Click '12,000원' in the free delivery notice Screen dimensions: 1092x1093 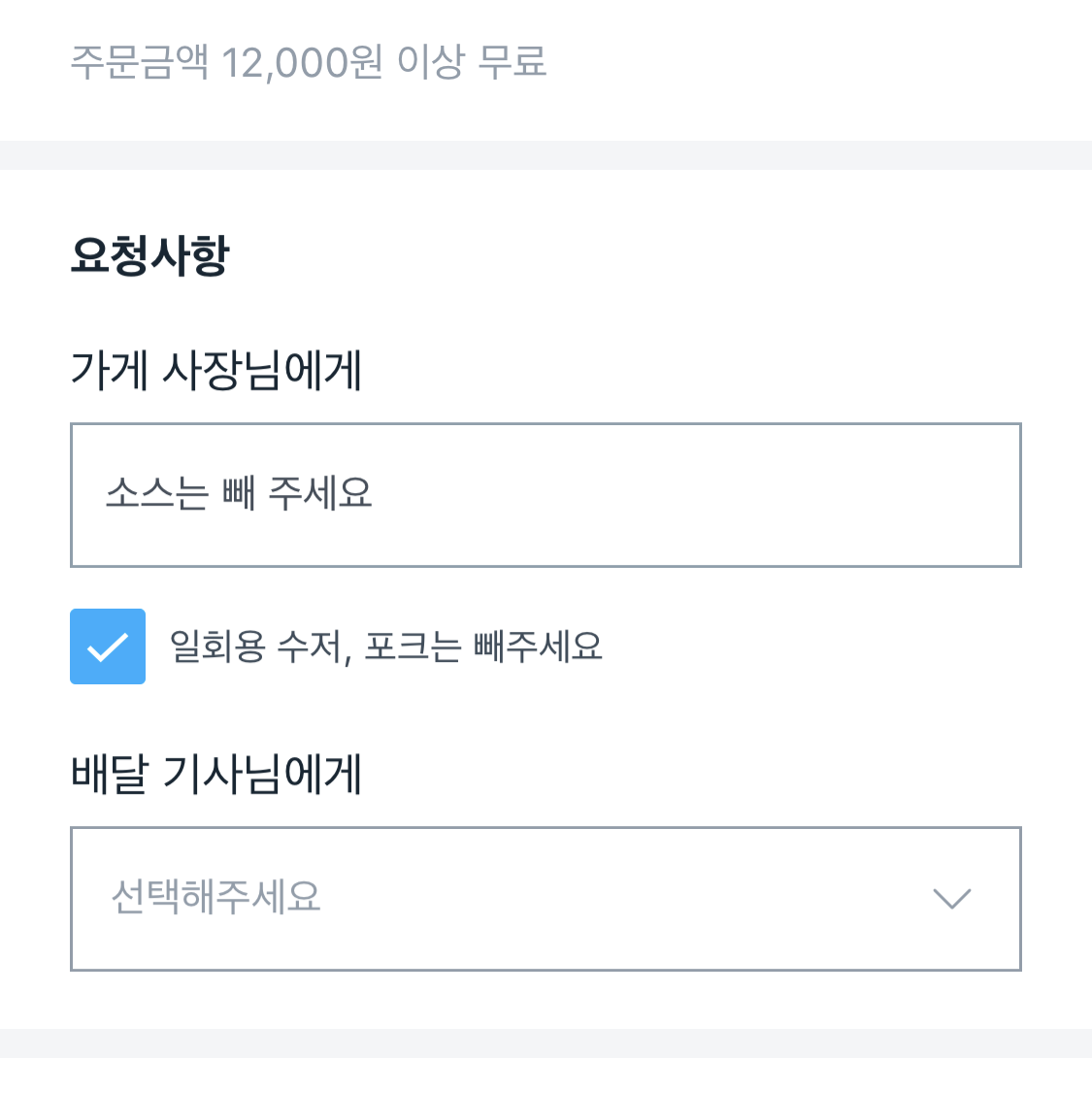(302, 63)
